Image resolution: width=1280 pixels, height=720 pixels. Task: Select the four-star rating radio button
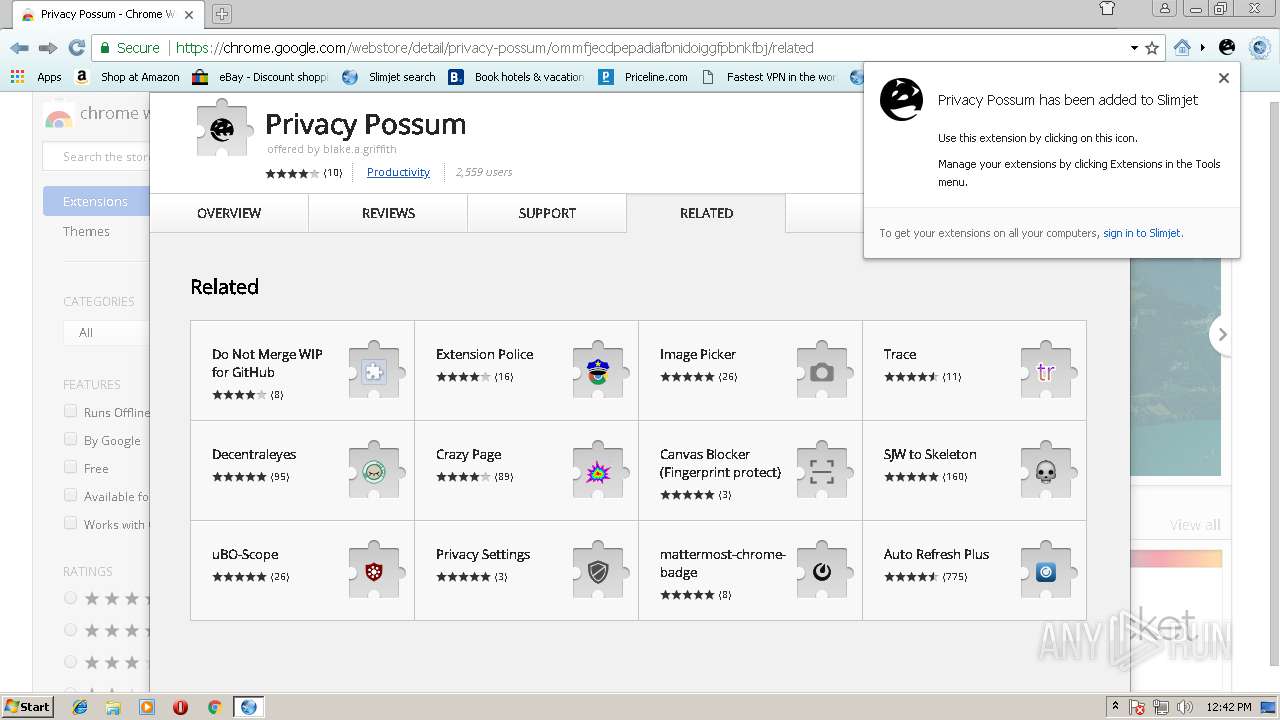click(70, 630)
